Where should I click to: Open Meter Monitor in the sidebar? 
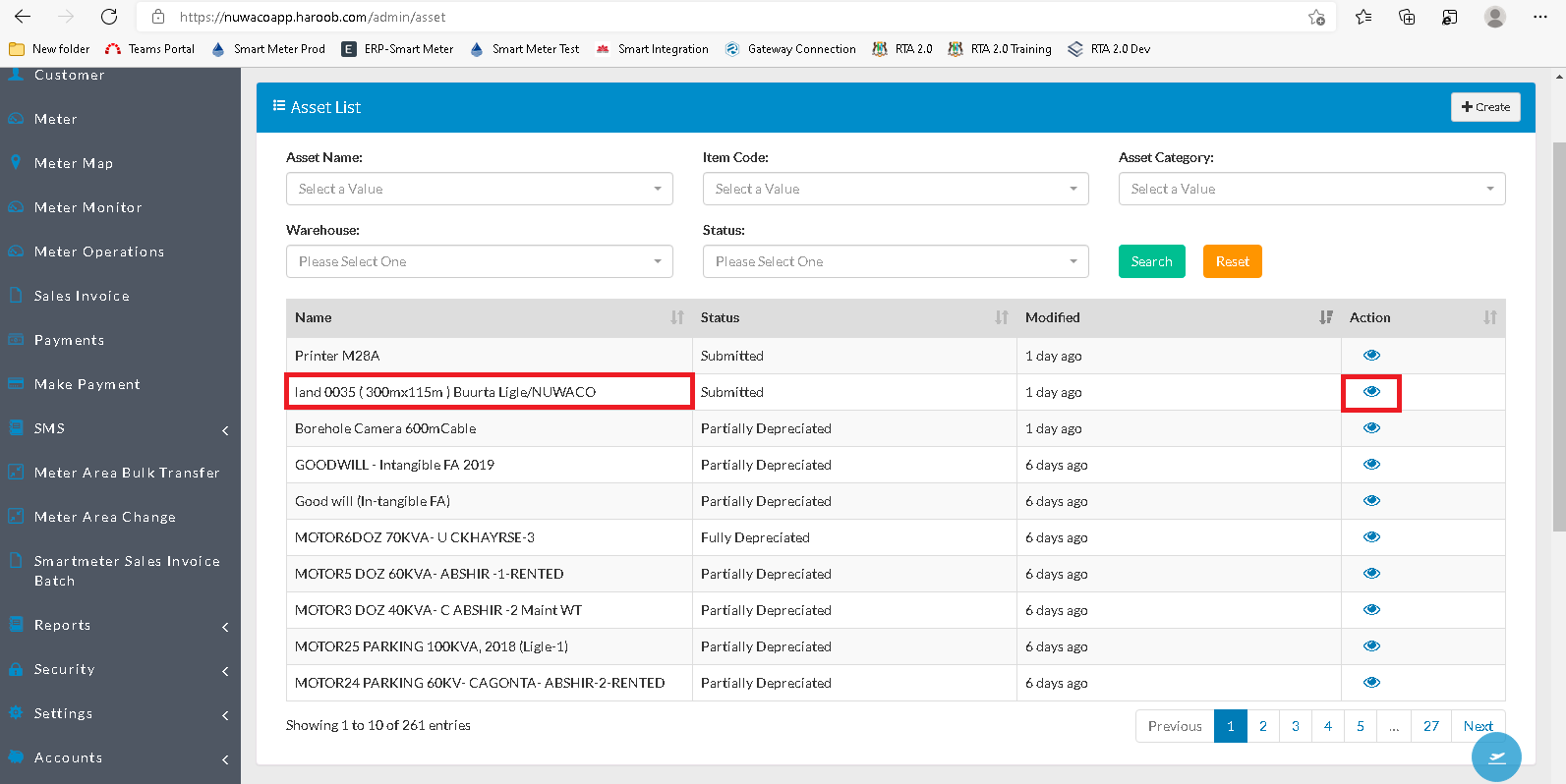[120, 207]
